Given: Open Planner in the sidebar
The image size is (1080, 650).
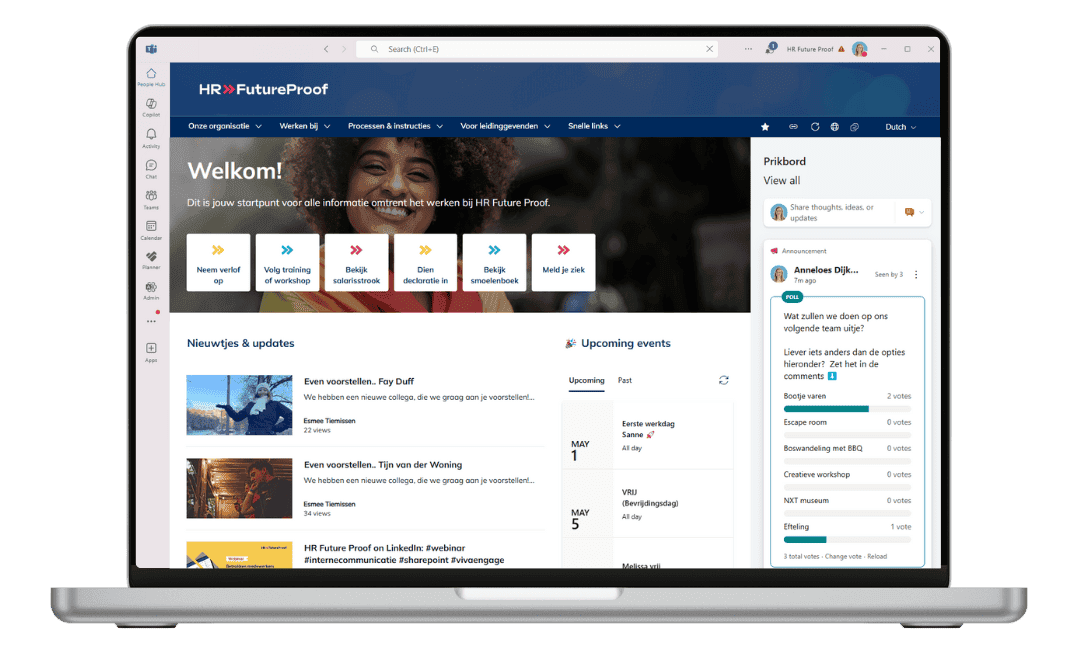Looking at the screenshot, I should click(x=151, y=260).
